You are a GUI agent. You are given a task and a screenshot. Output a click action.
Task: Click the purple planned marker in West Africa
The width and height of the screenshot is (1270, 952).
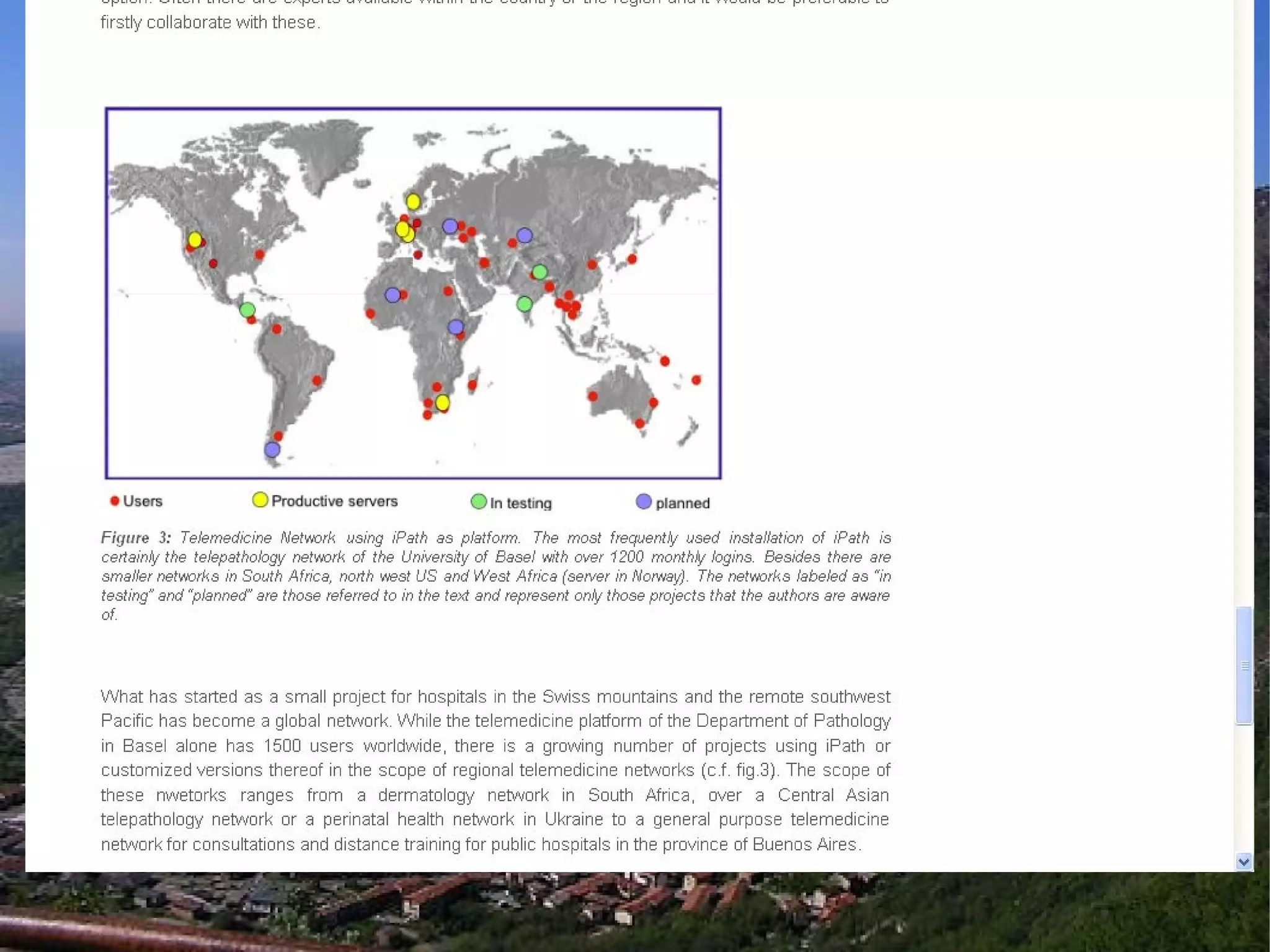pyautogui.click(x=392, y=295)
